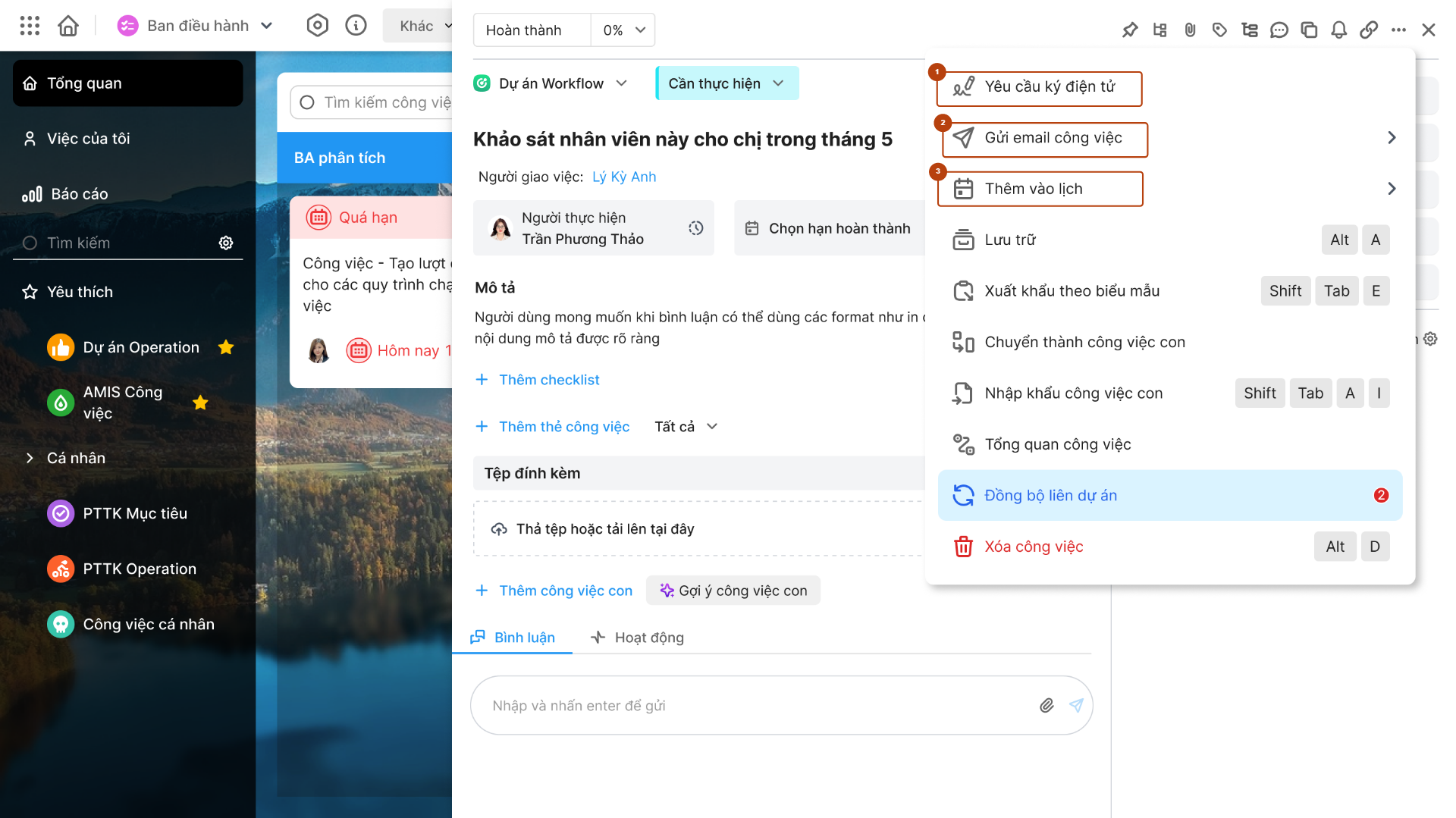The height and width of the screenshot is (818, 1456).
Task: Open the comment bubble icon in toolbar
Action: point(1279,30)
